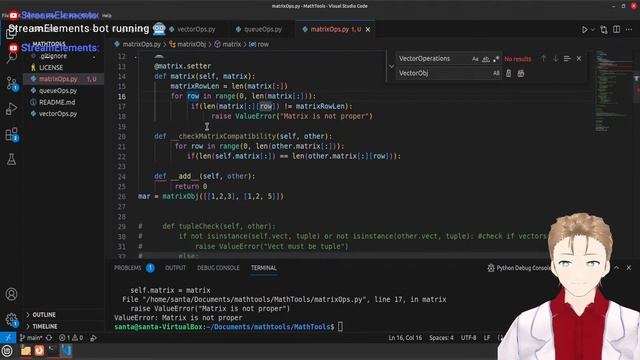Toggle Use Regular Expression in find box
This screenshot has height=360, width=640.
496,59
